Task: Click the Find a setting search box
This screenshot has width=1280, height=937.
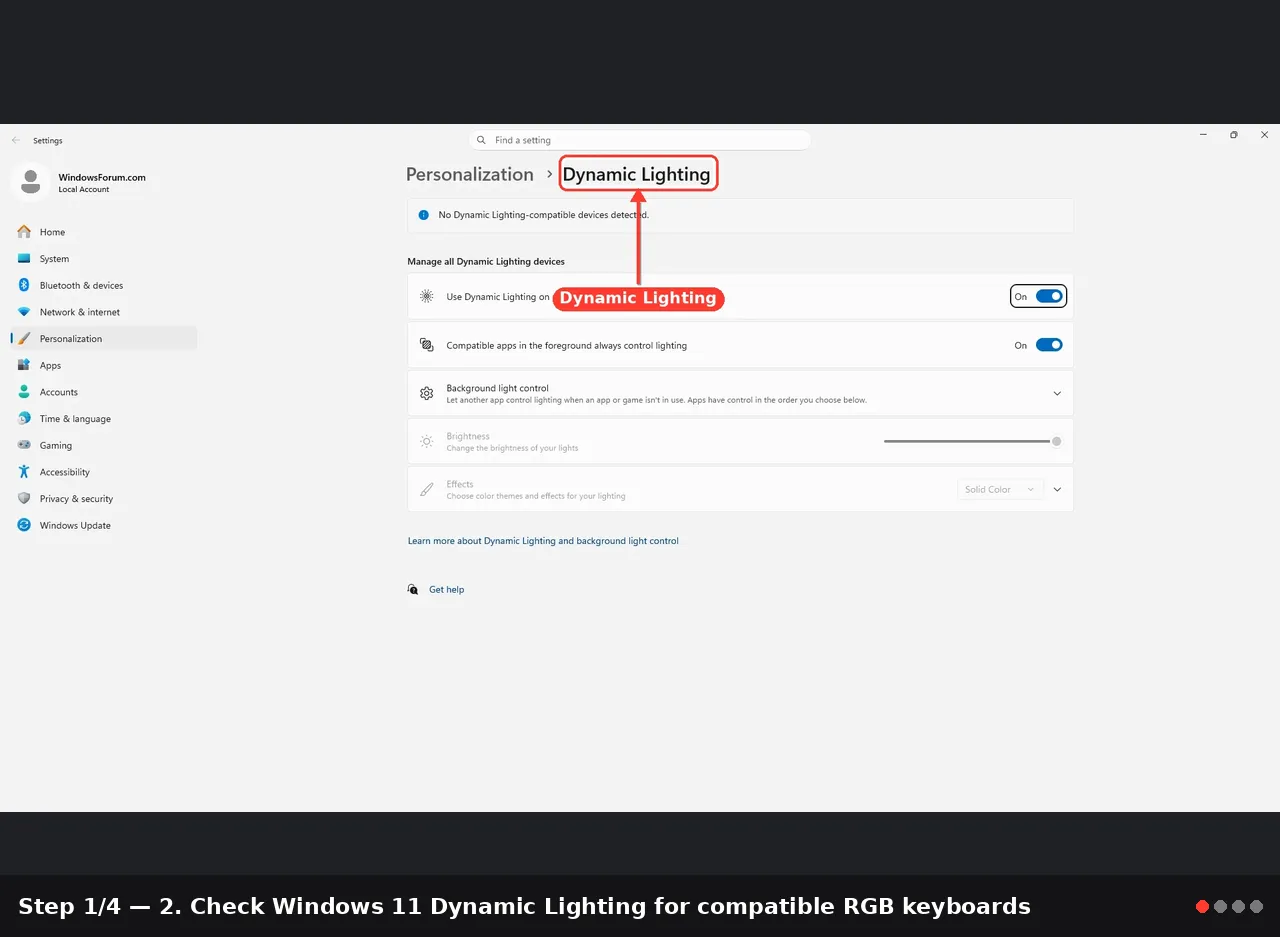Action: point(640,141)
